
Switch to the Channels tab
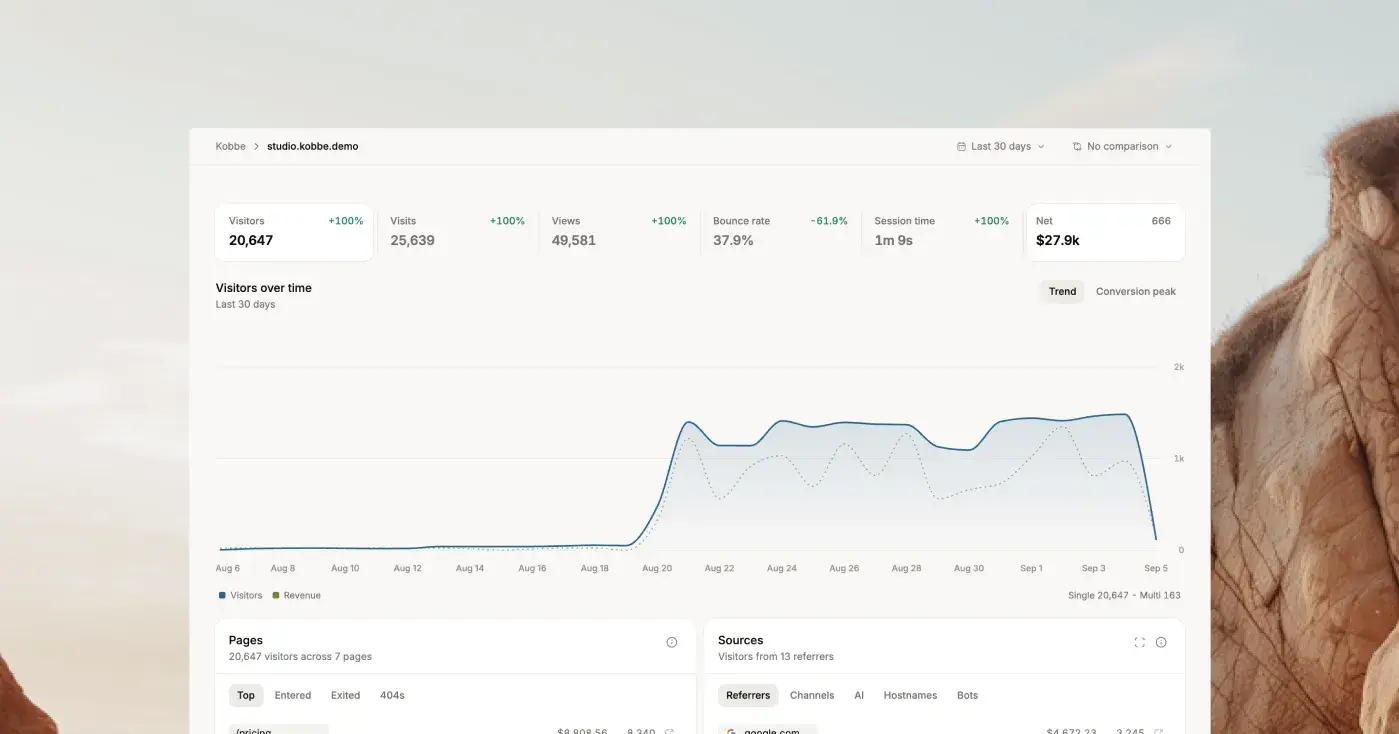coord(812,695)
